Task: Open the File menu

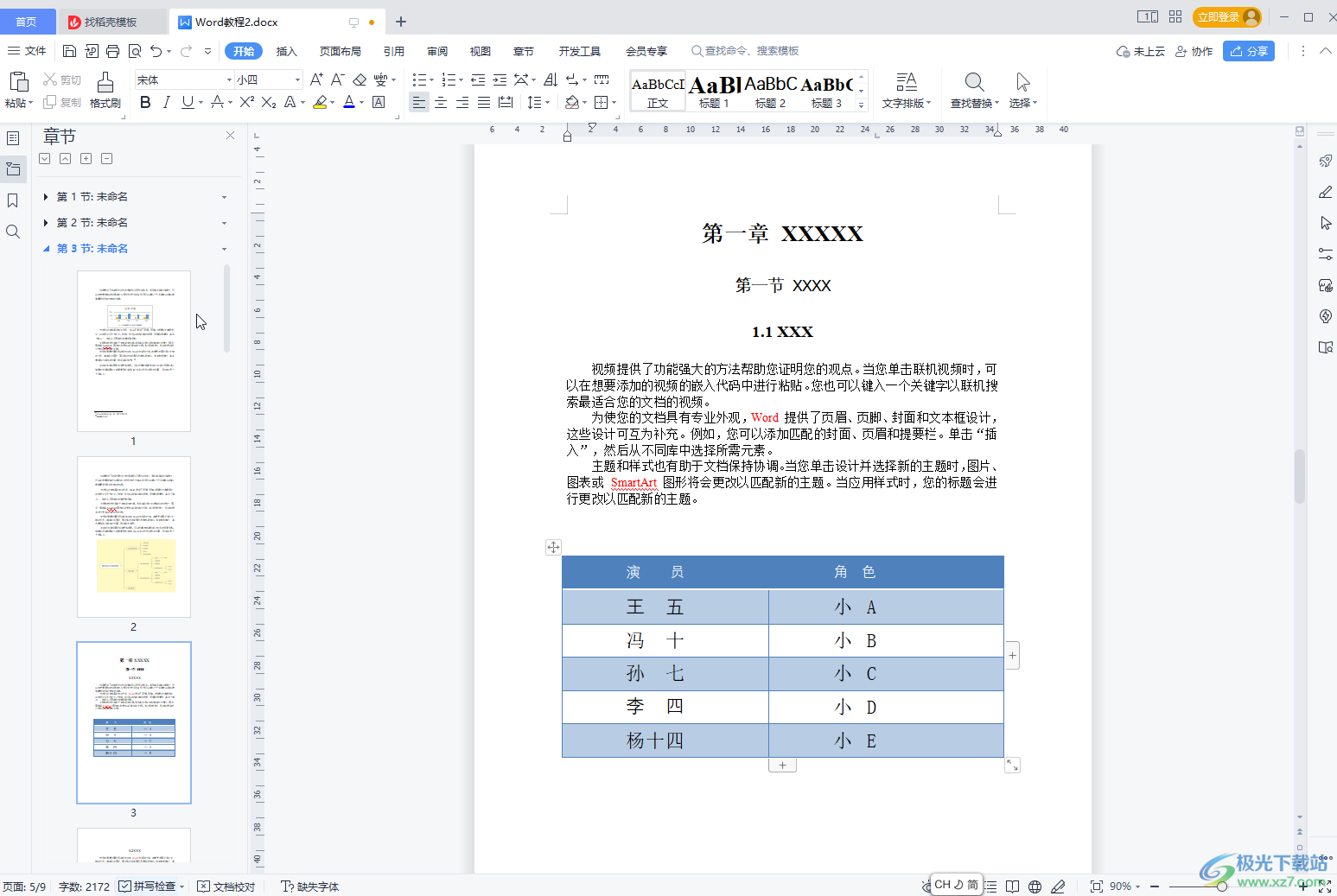Action: tap(27, 51)
